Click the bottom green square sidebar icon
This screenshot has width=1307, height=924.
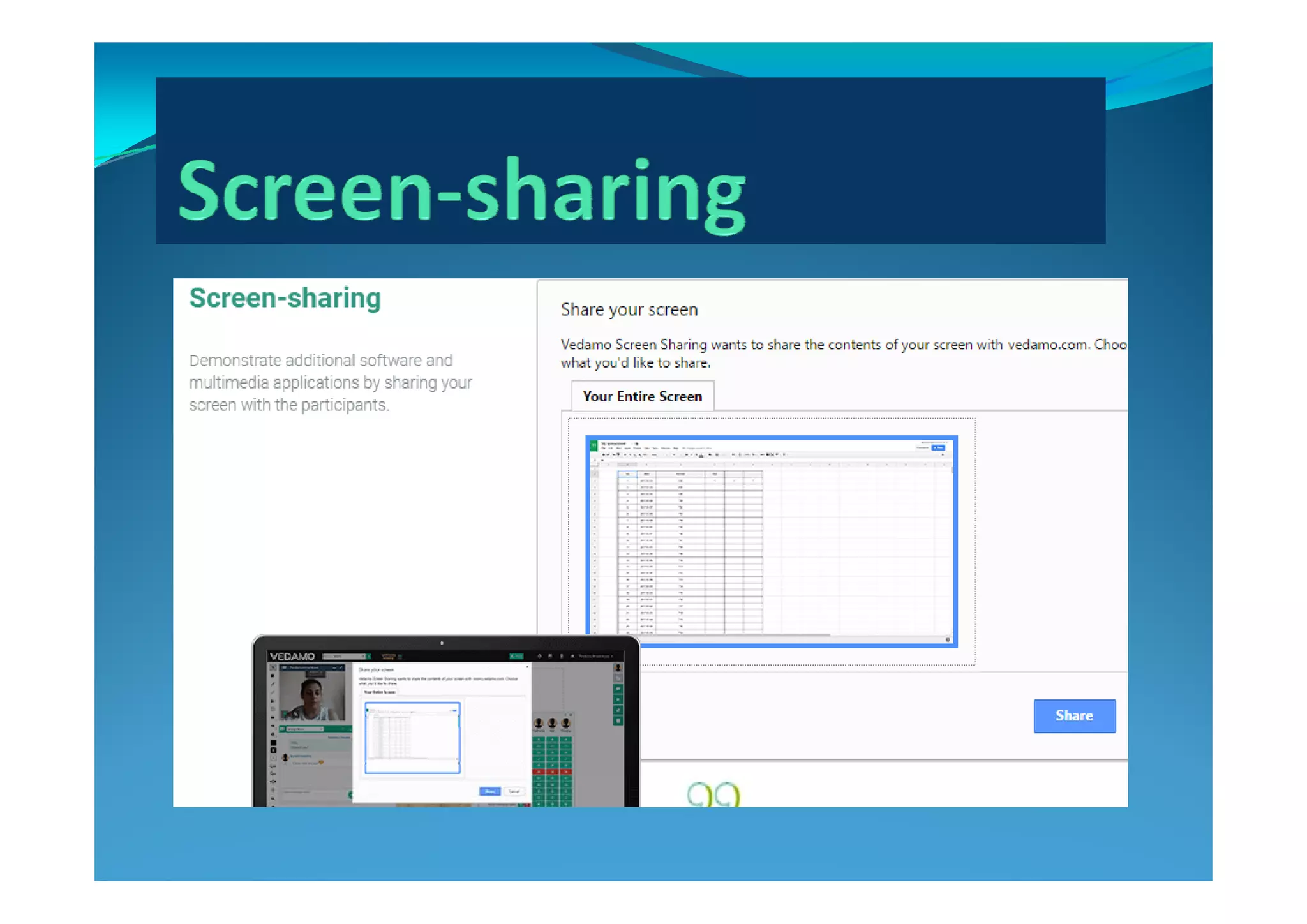pos(618,721)
